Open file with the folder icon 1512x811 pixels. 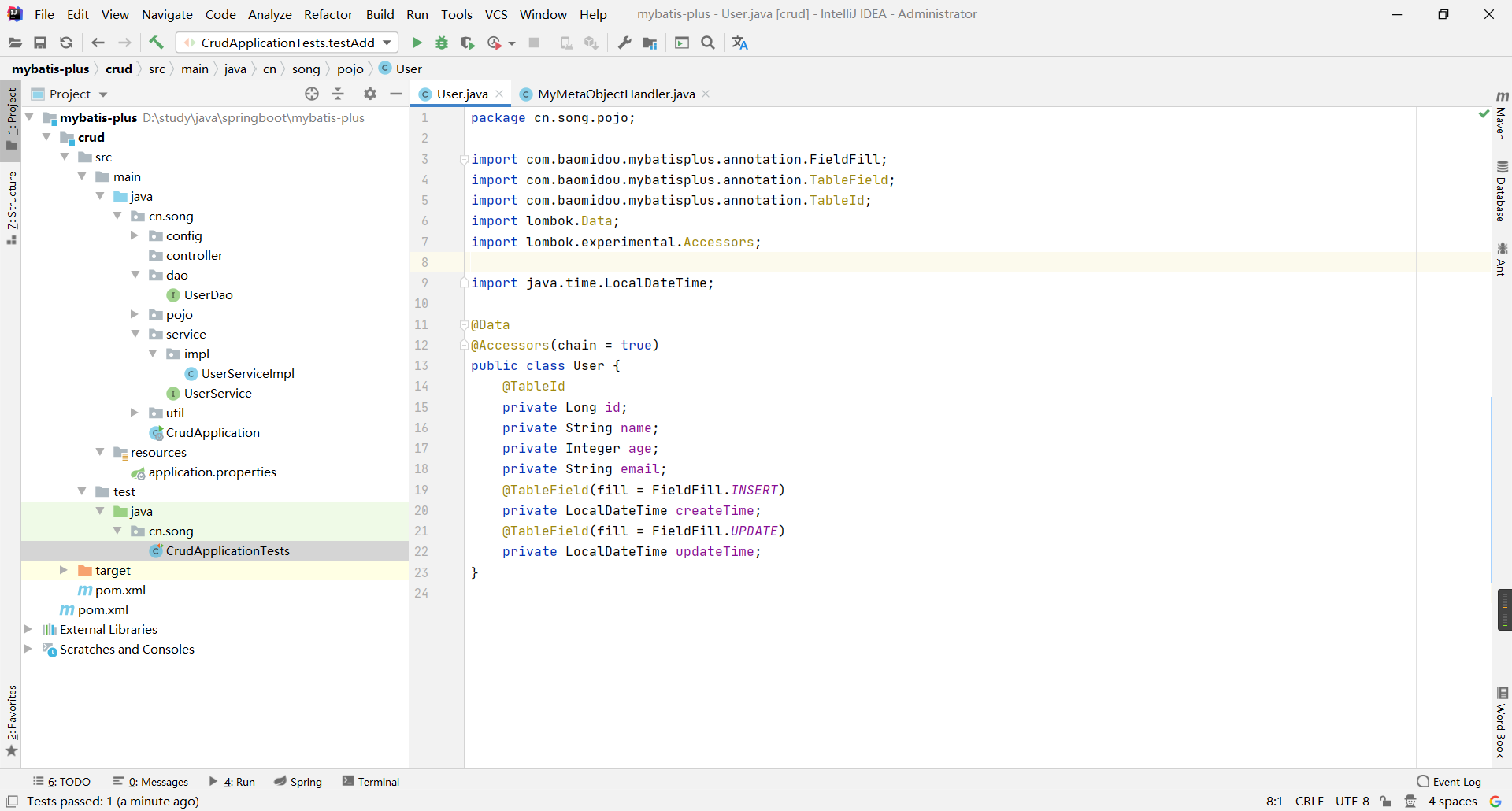coord(15,43)
